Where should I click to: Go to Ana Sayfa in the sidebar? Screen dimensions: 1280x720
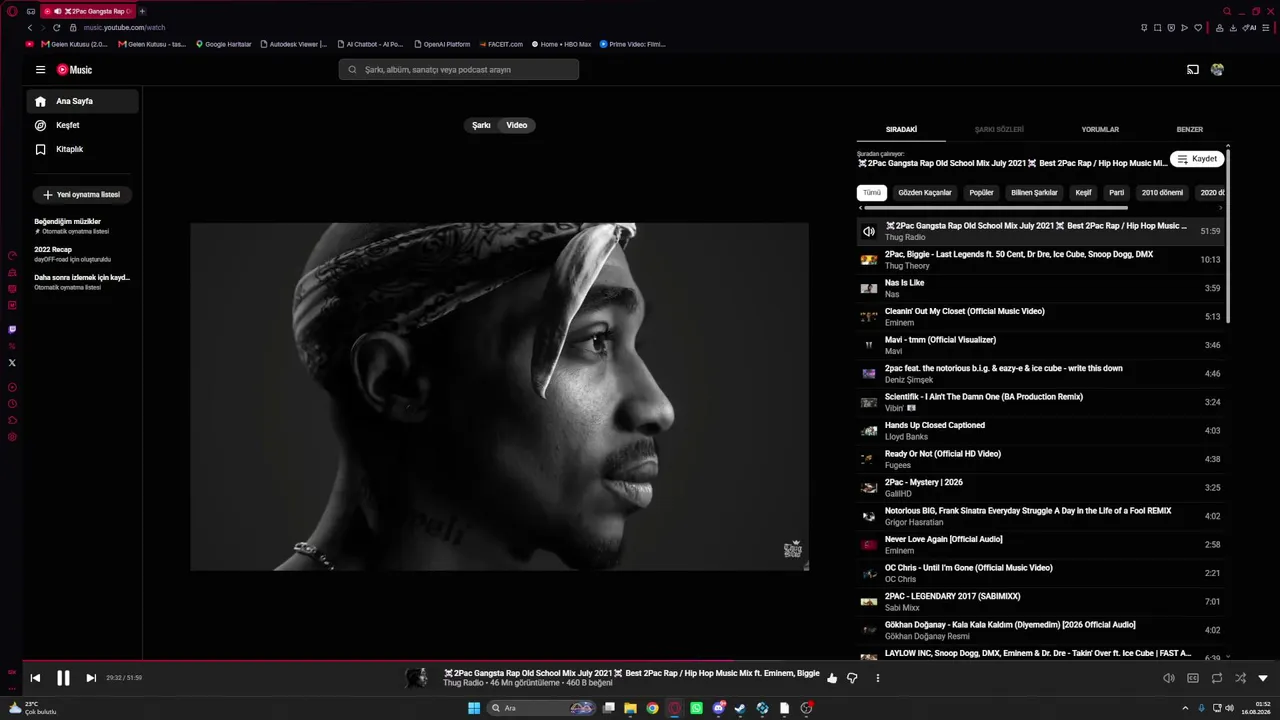click(x=83, y=101)
